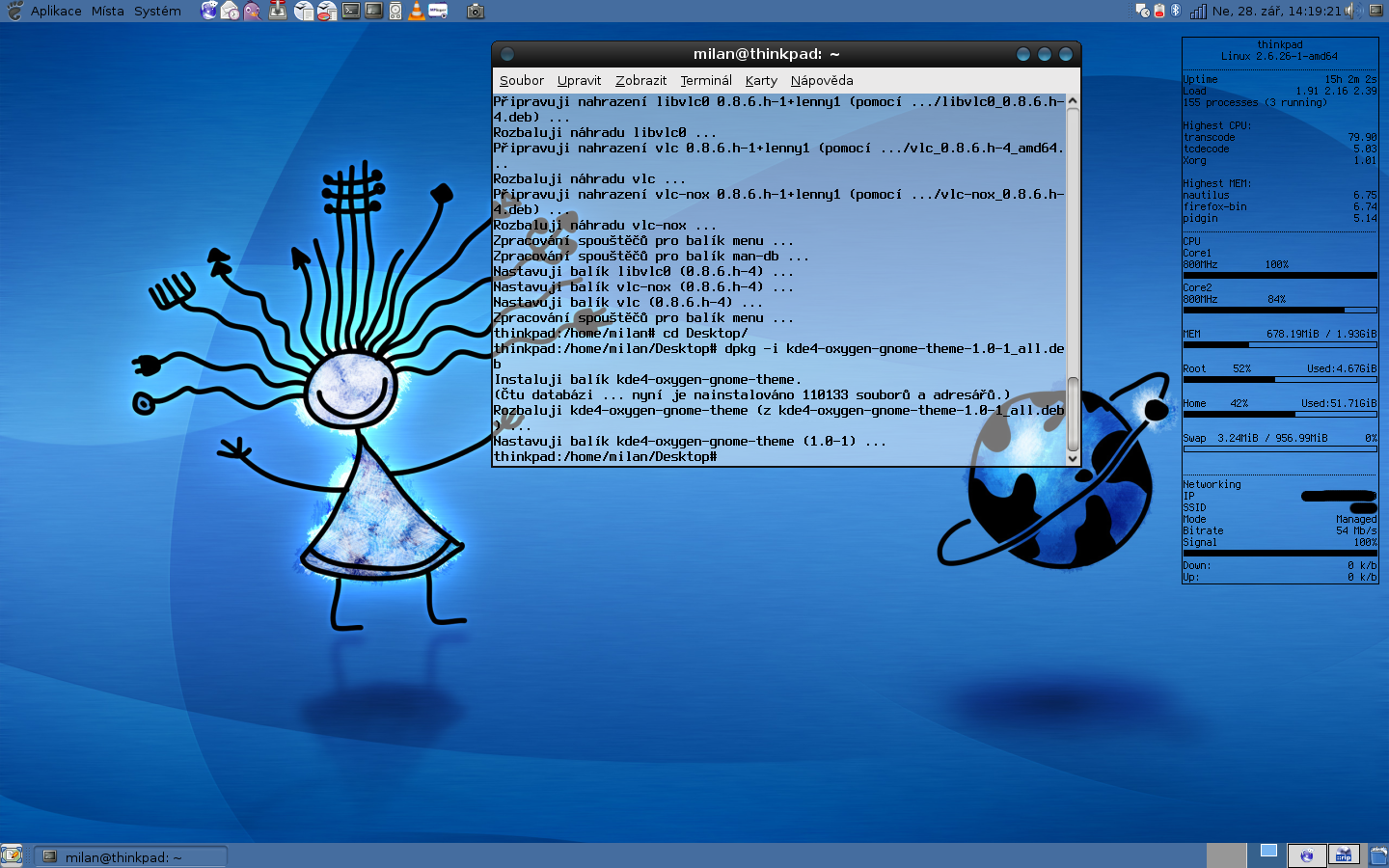This screenshot has height=868, width=1389.
Task: Open VLC media player launcher
Action: point(416,11)
